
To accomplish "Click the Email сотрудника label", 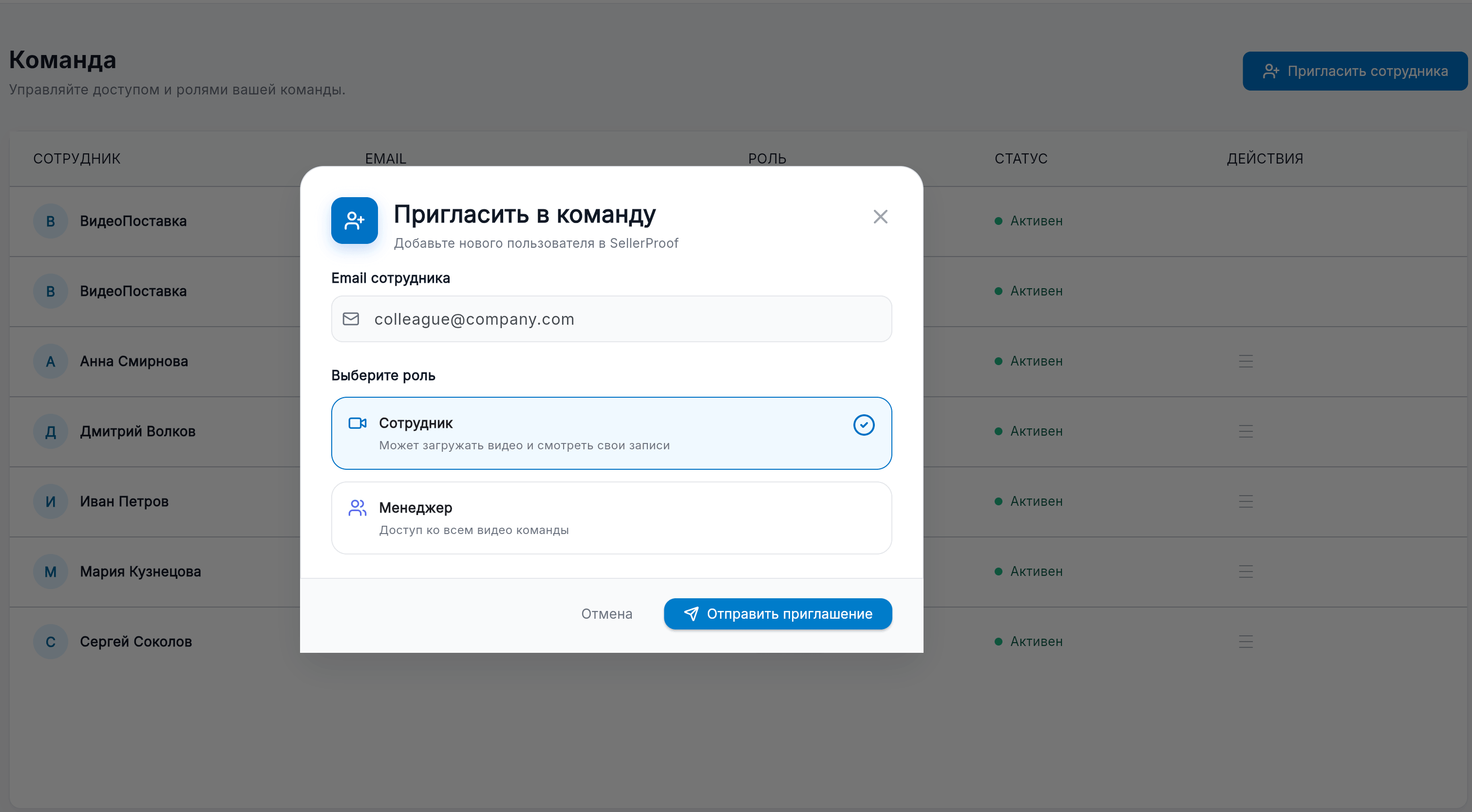I will click(391, 278).
